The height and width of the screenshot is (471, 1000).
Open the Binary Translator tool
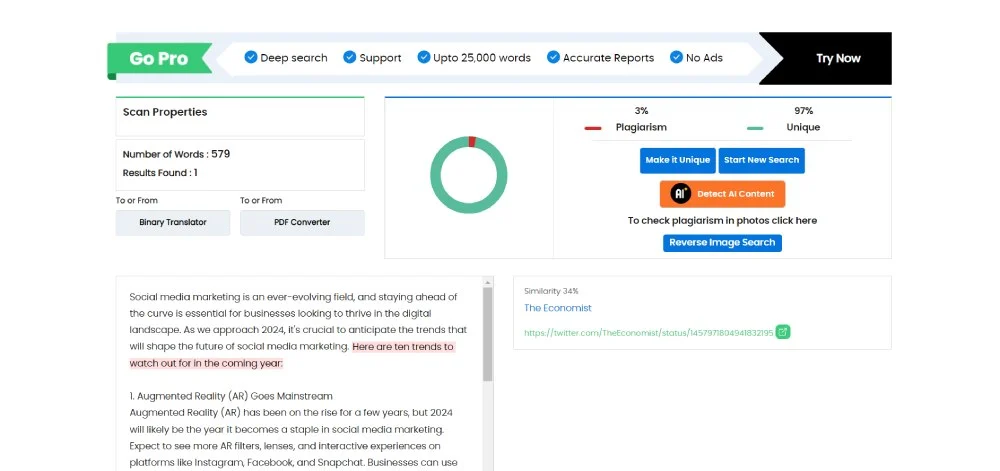[173, 222]
